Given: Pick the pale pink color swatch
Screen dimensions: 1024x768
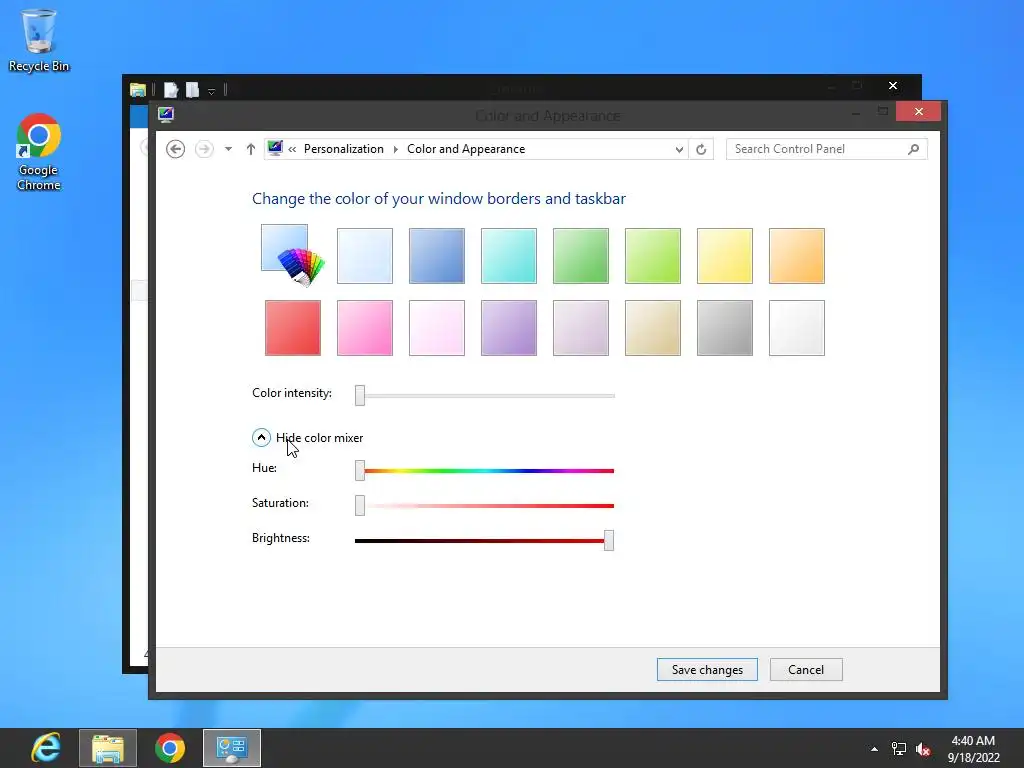Looking at the screenshot, I should (x=437, y=328).
